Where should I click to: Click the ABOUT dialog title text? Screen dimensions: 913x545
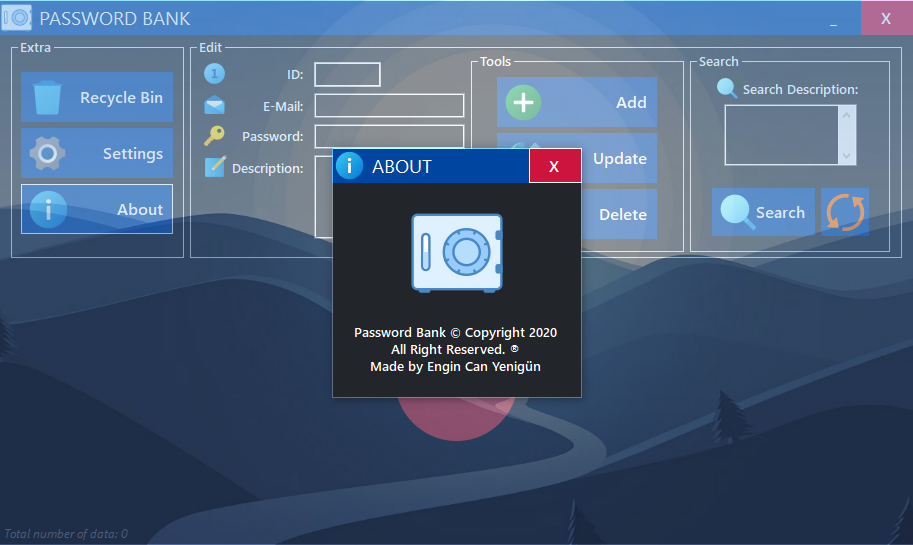click(402, 167)
